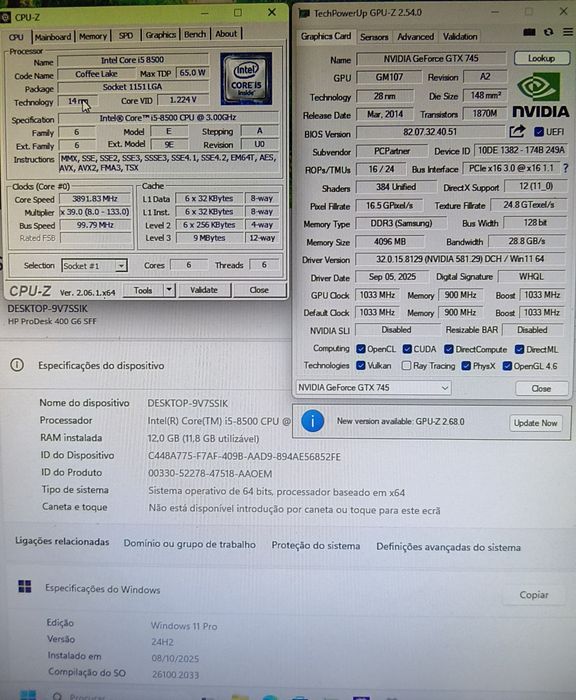Screen dimensions: 576x700
Task: Click the OS build value 26100.2033
Action: (175, 674)
